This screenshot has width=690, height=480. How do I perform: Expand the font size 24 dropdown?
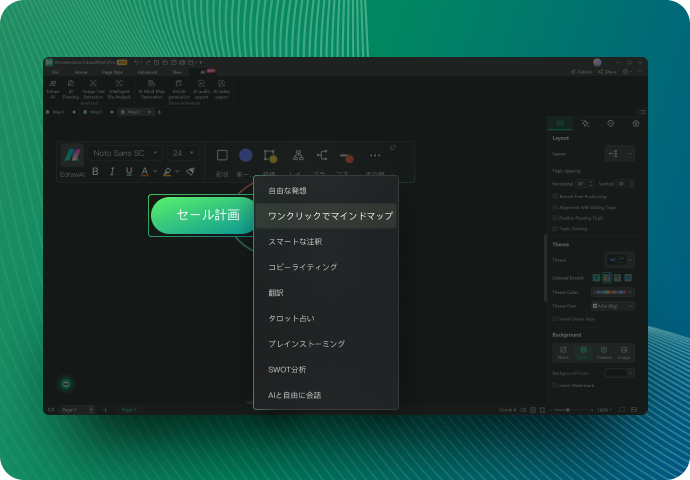[184, 154]
